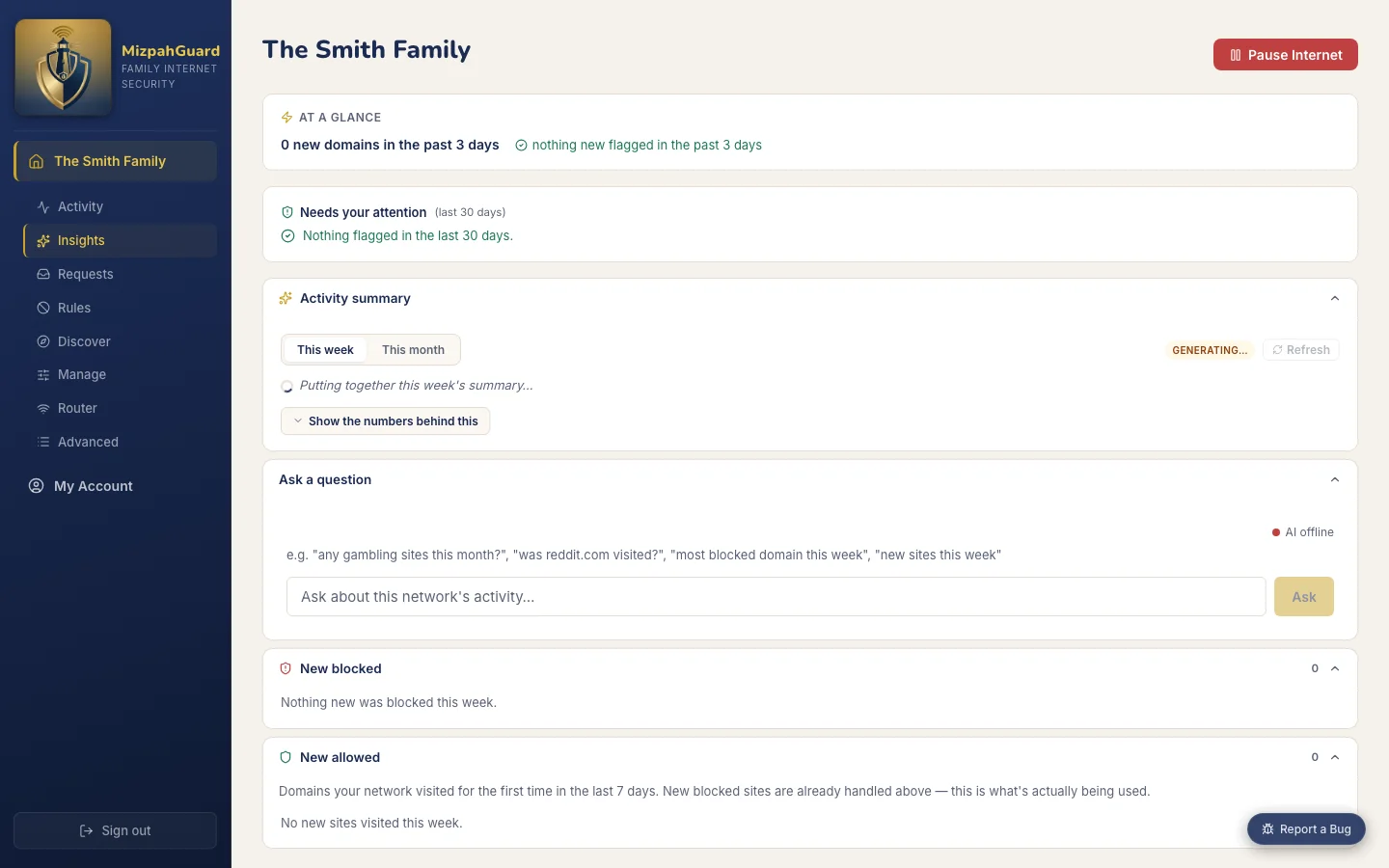1389x868 pixels.
Task: Click the Sign out arrow icon
Action: [87, 830]
